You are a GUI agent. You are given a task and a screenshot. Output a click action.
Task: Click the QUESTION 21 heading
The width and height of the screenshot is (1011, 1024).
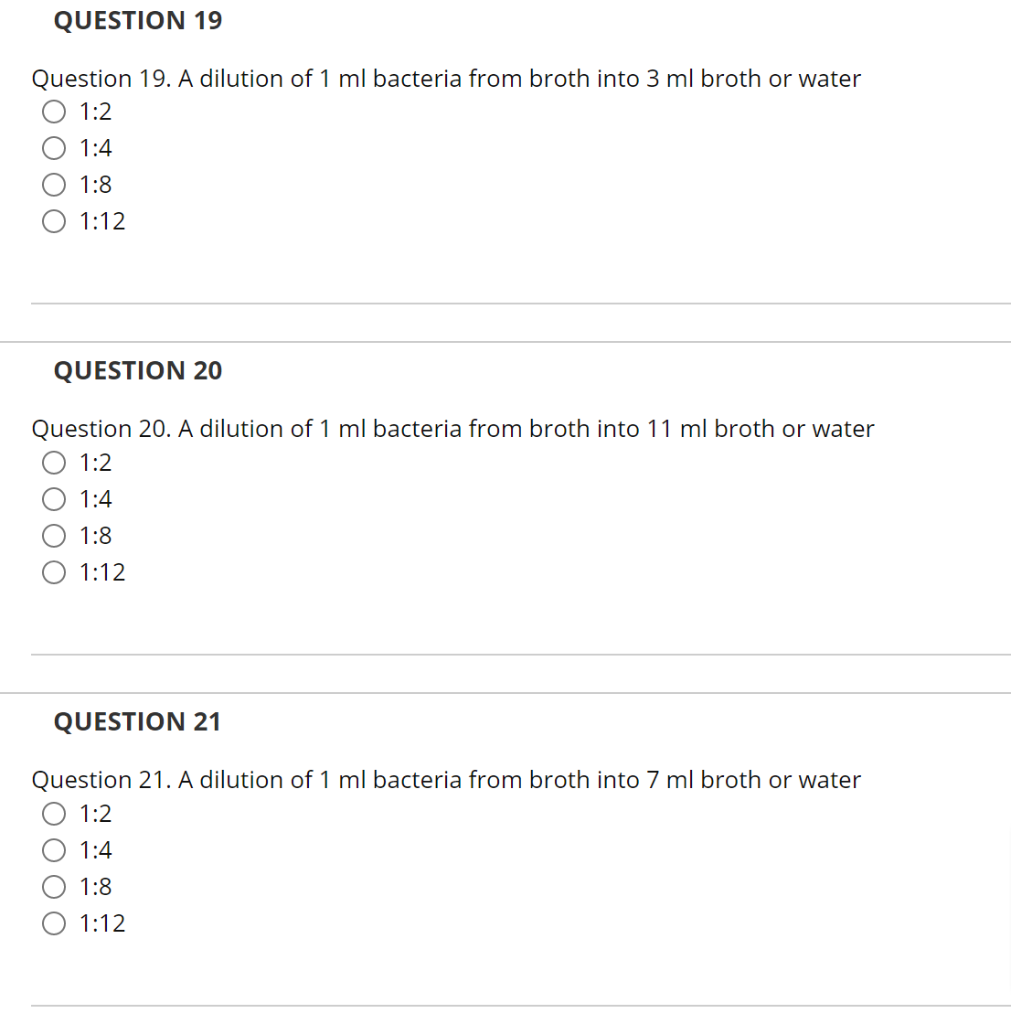pos(137,721)
